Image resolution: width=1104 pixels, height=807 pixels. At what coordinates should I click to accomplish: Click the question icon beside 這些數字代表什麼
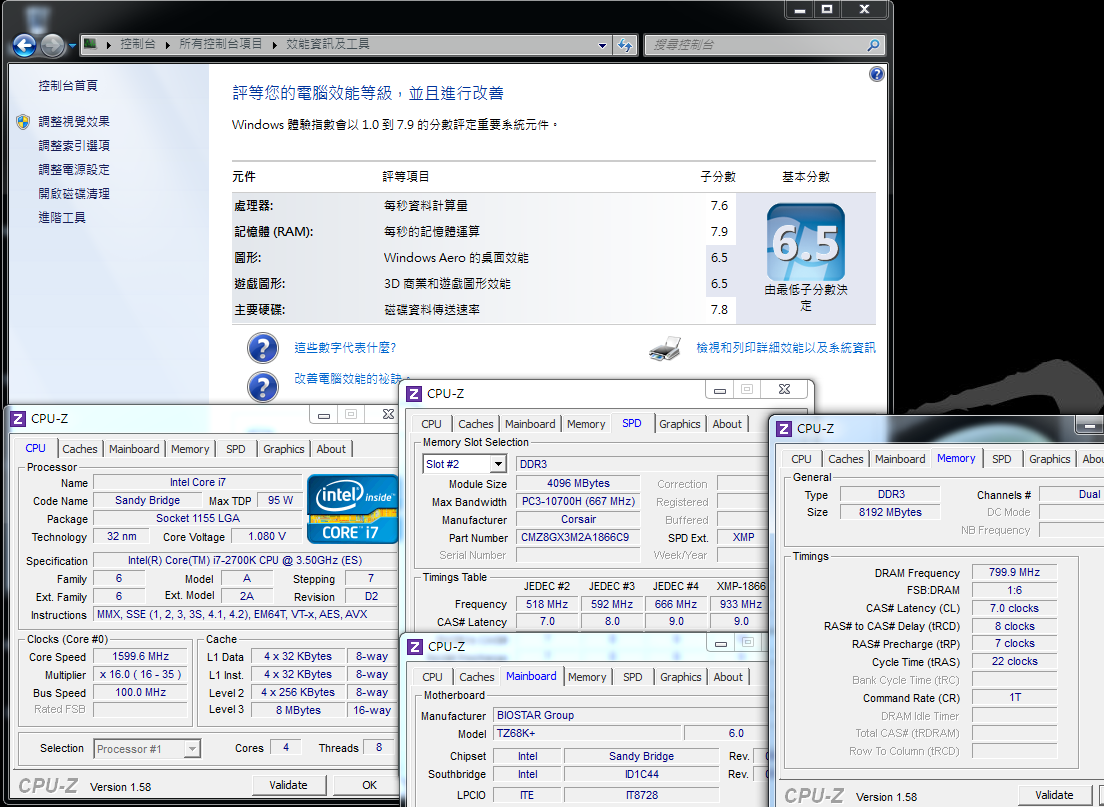click(x=263, y=348)
